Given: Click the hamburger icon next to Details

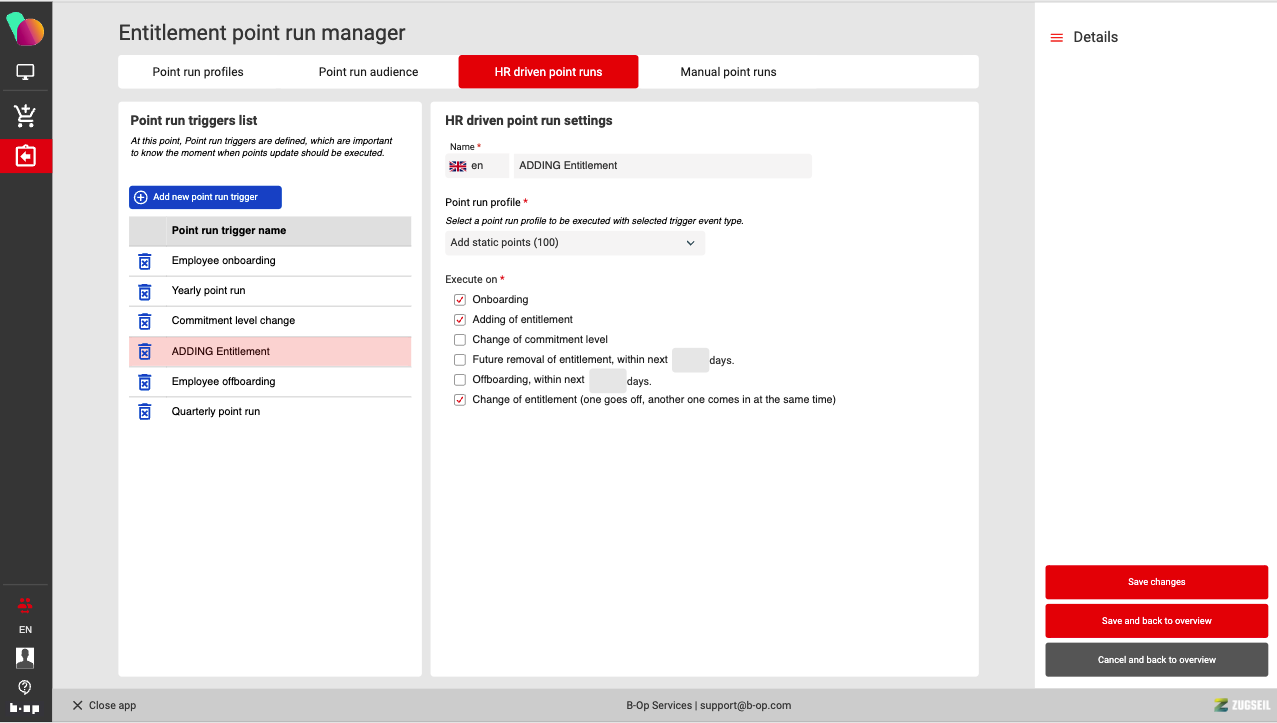Looking at the screenshot, I should 1056,38.
